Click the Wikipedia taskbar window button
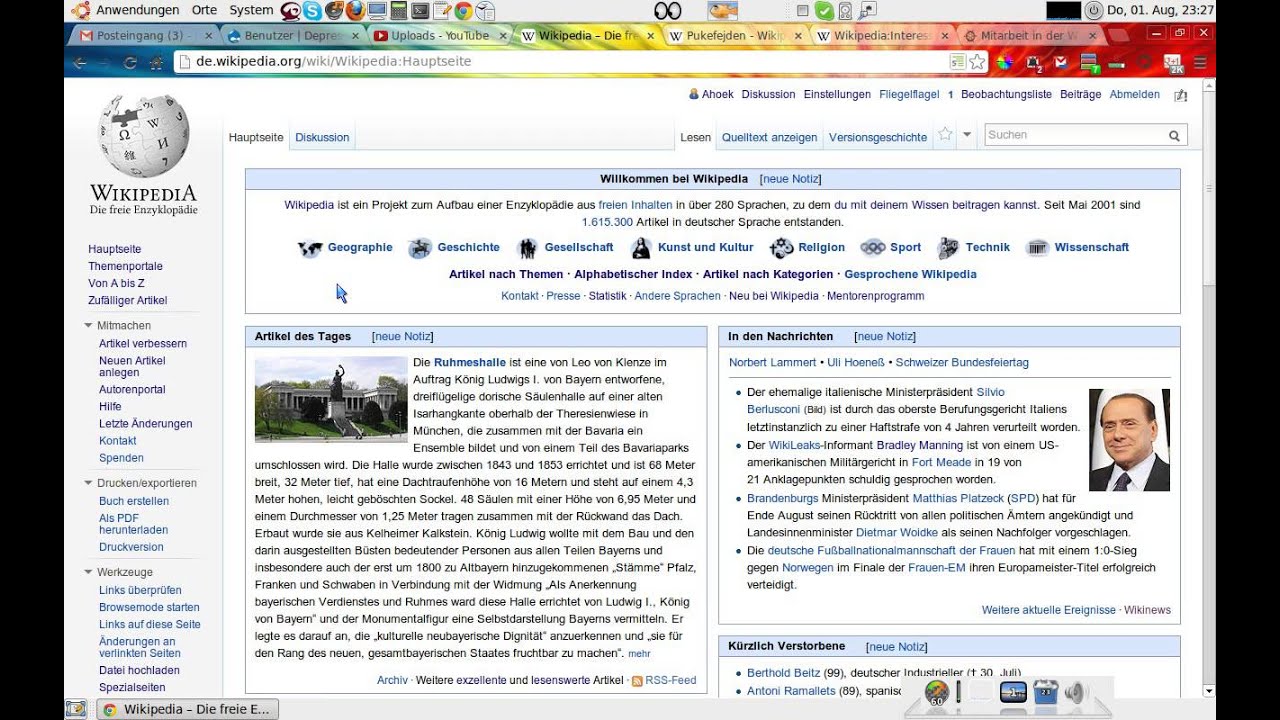The width and height of the screenshot is (1280, 720). (188, 709)
